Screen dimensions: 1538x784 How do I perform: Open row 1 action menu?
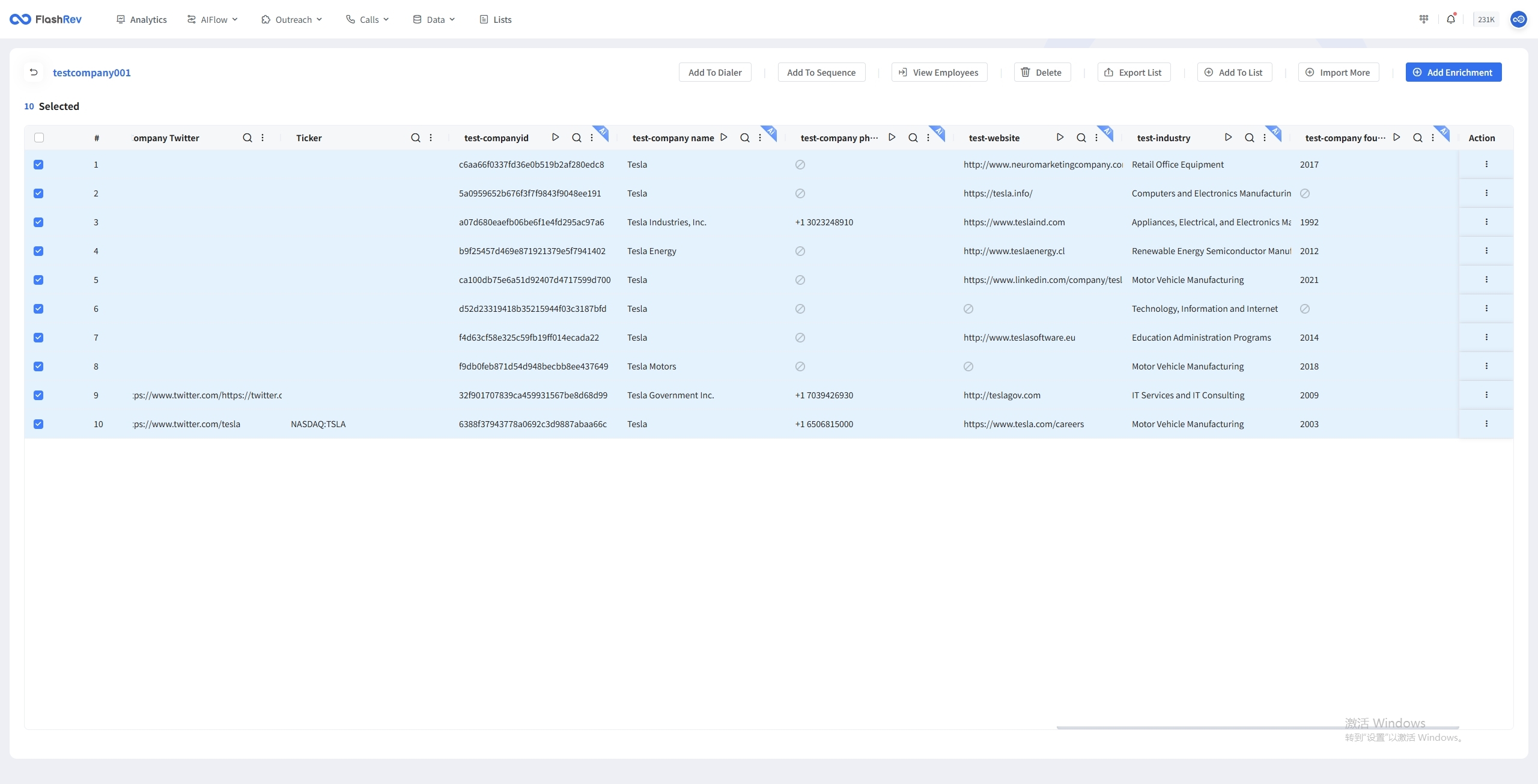coord(1486,164)
